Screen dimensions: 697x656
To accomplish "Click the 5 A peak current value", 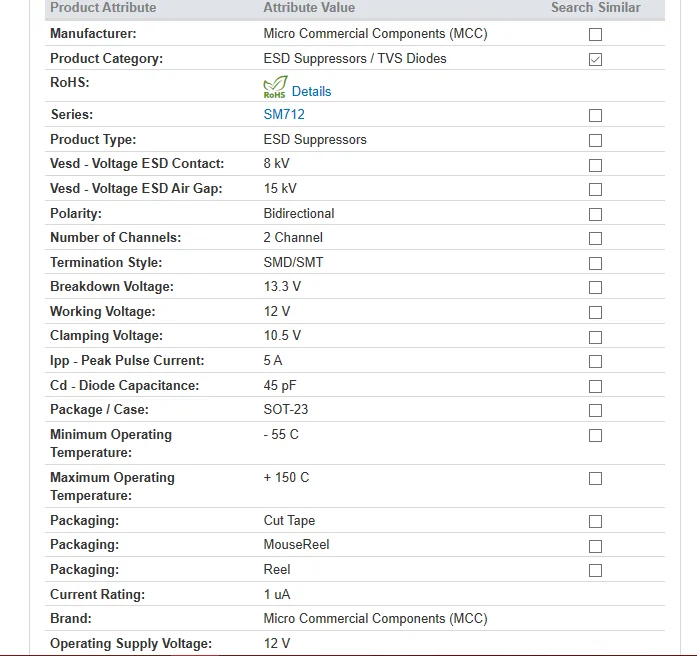I will coord(273,360).
